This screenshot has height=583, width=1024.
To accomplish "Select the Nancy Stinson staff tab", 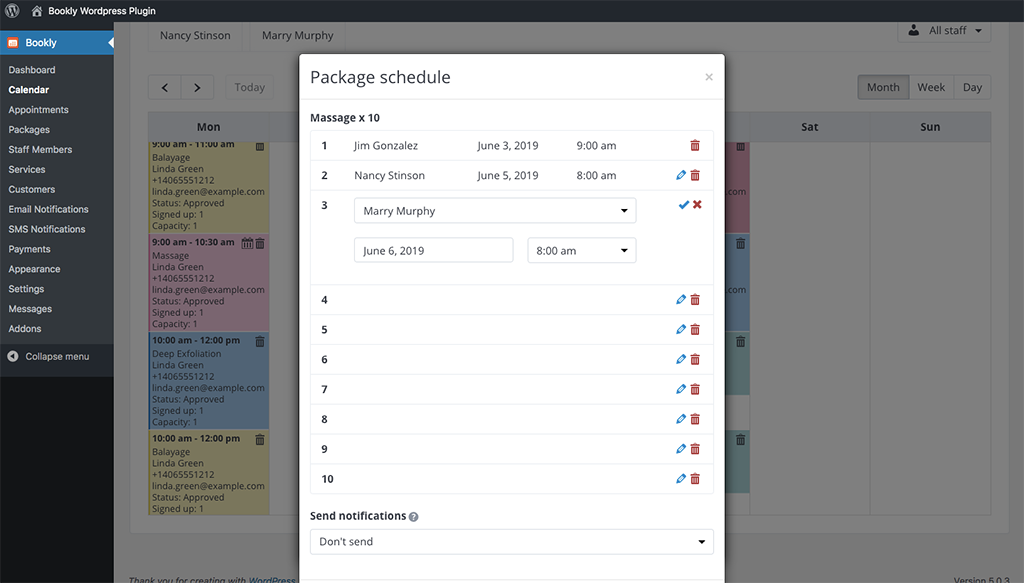I will [x=195, y=36].
